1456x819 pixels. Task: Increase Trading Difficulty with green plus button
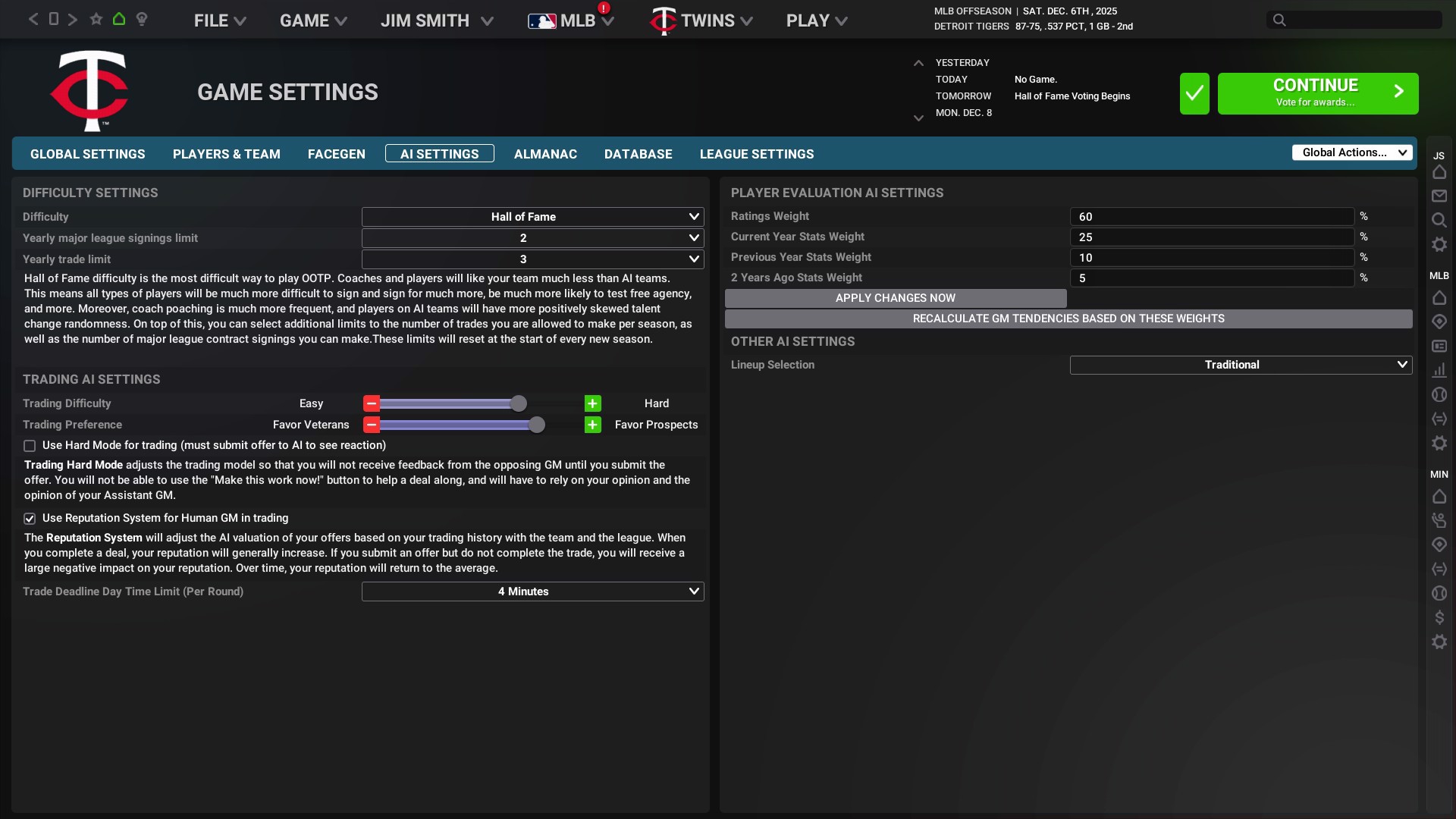coord(592,403)
